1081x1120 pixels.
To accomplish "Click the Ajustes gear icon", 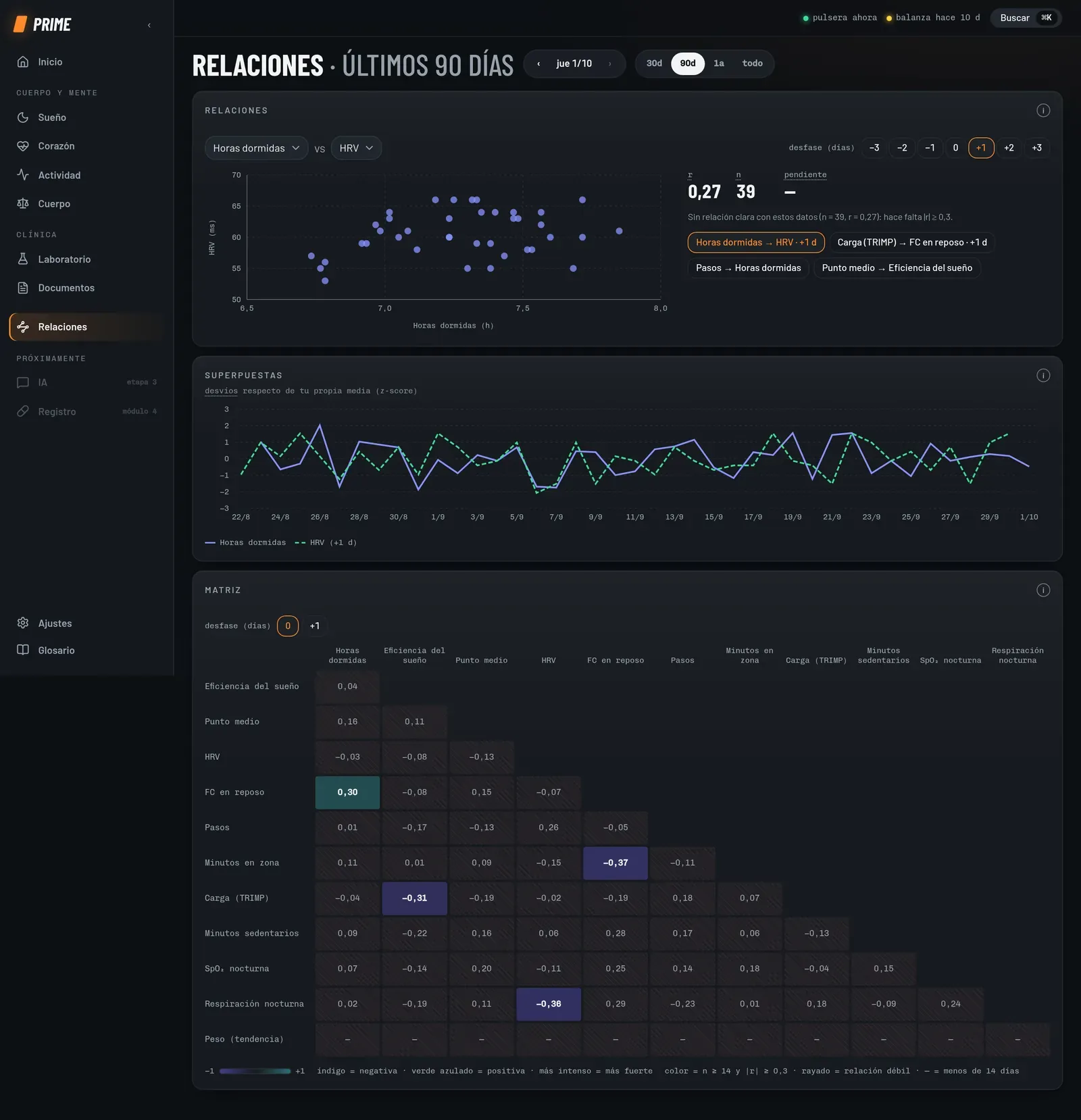I will 23,623.
